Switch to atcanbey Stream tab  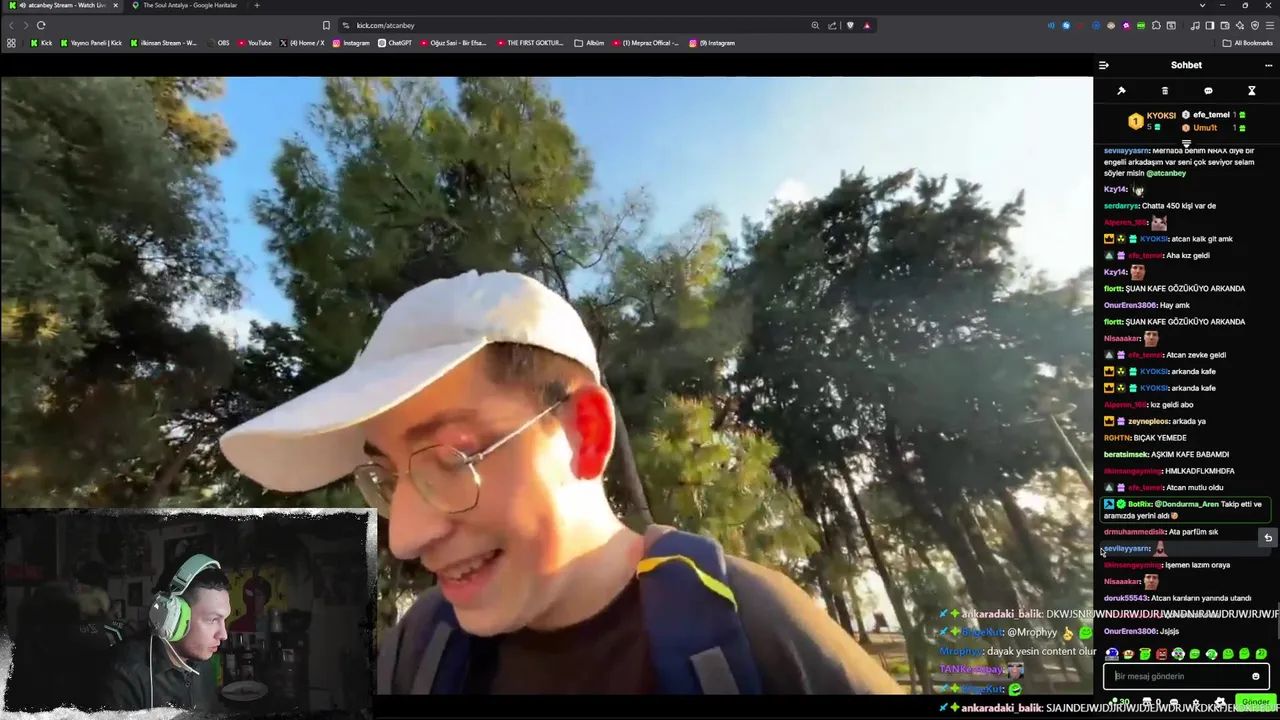click(x=62, y=5)
